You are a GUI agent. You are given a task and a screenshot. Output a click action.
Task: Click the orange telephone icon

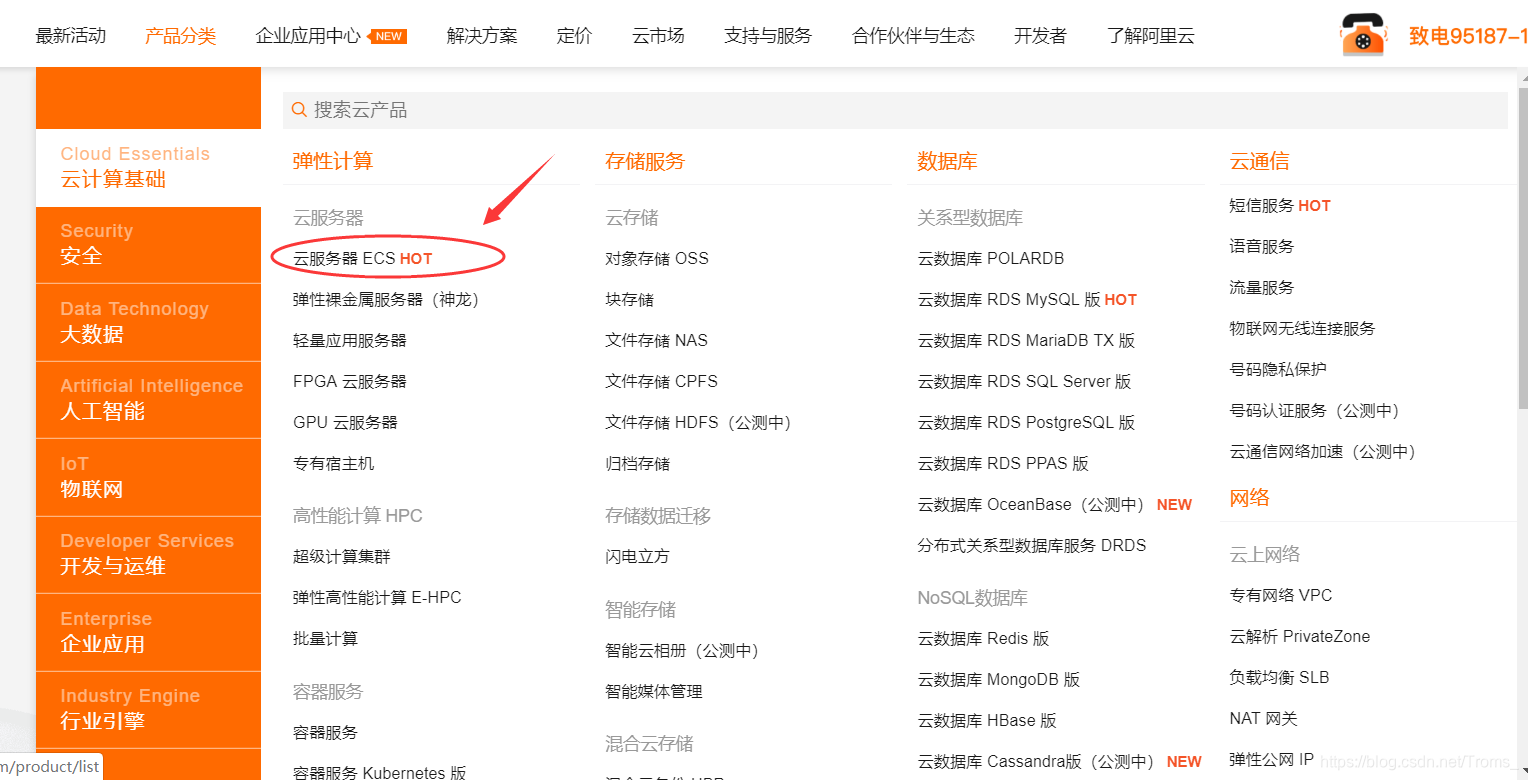coord(1362,35)
